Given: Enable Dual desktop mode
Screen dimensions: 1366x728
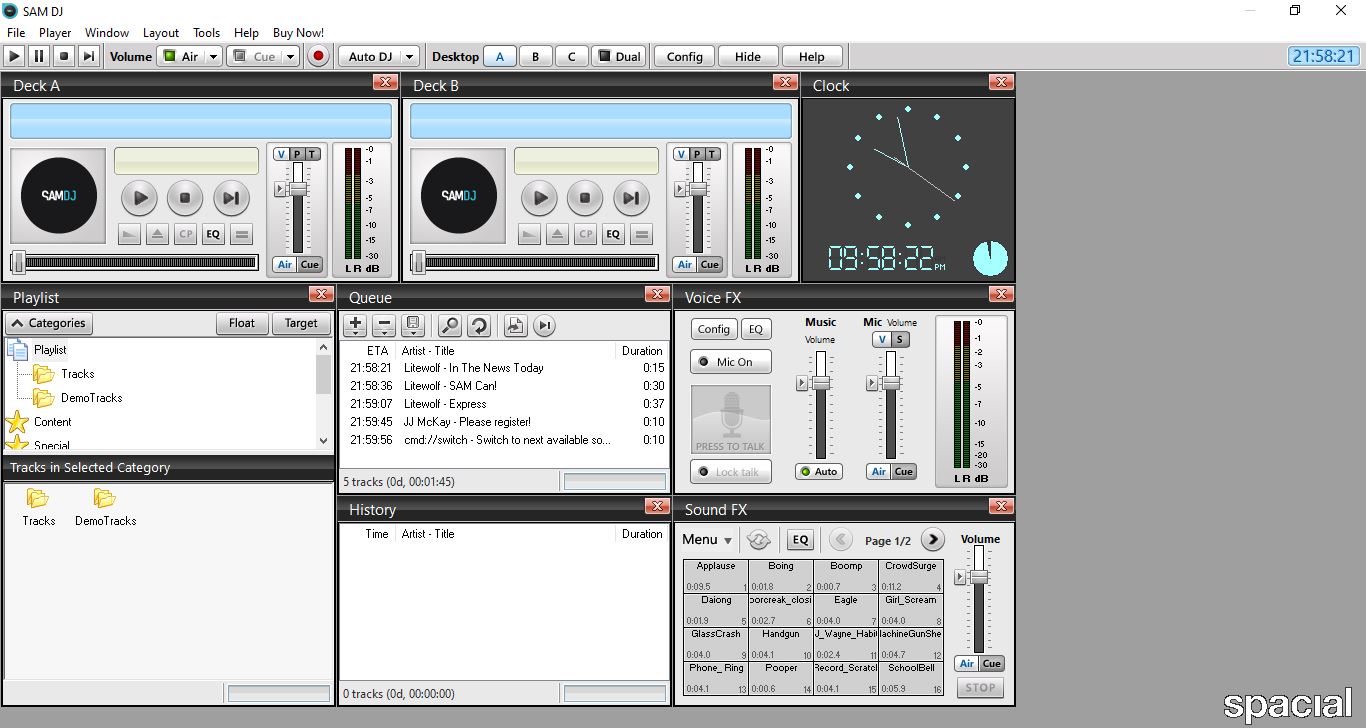Looking at the screenshot, I should 618,57.
